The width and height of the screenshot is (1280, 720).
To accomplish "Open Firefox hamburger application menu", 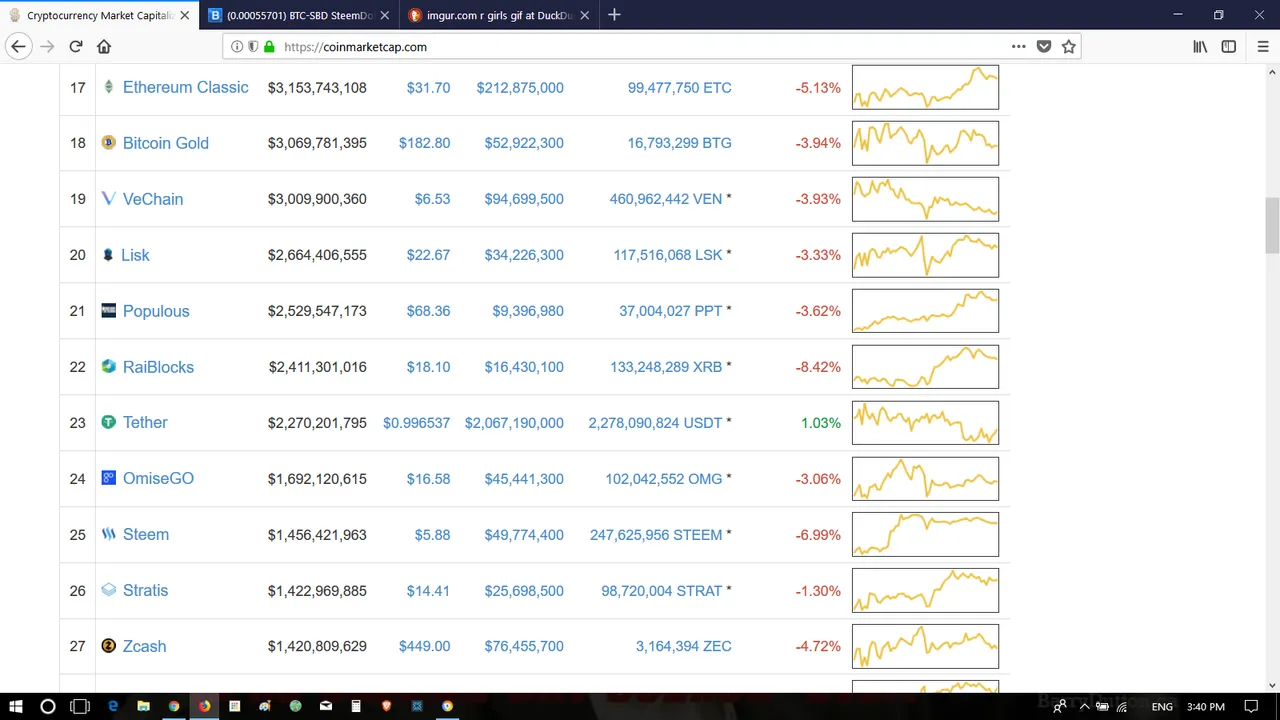I will point(1262,46).
